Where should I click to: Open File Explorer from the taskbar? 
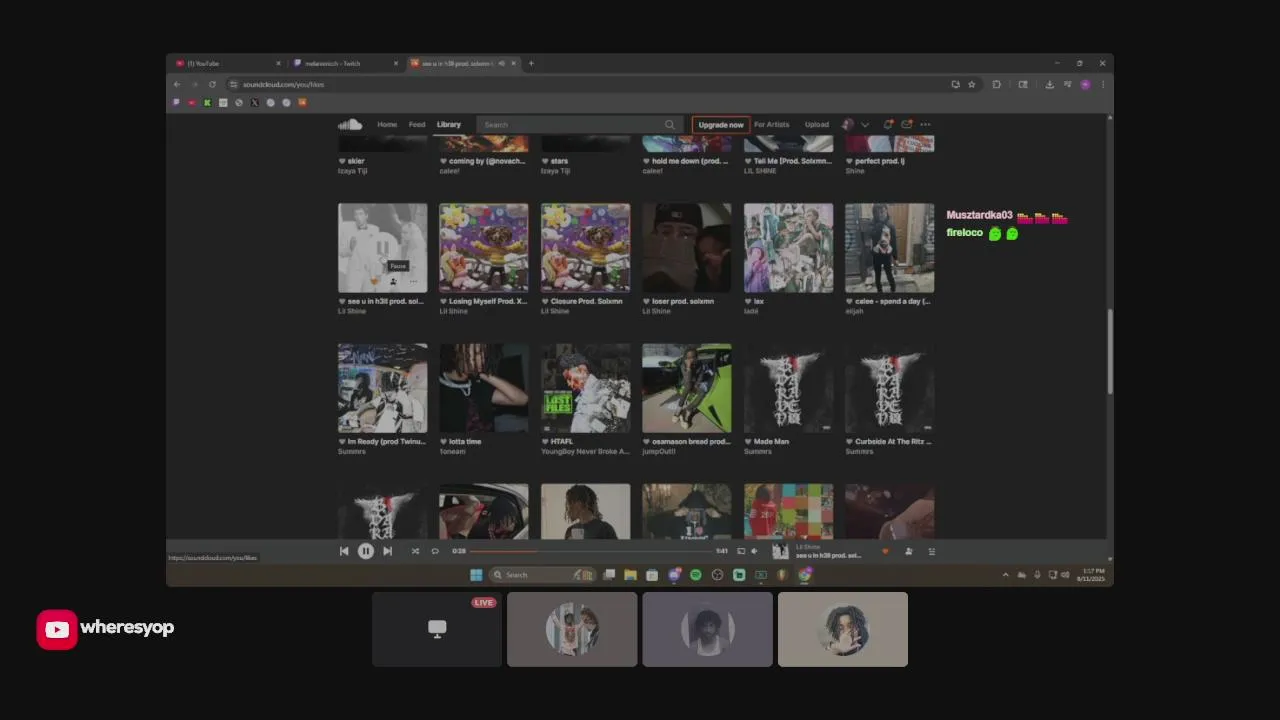point(630,575)
